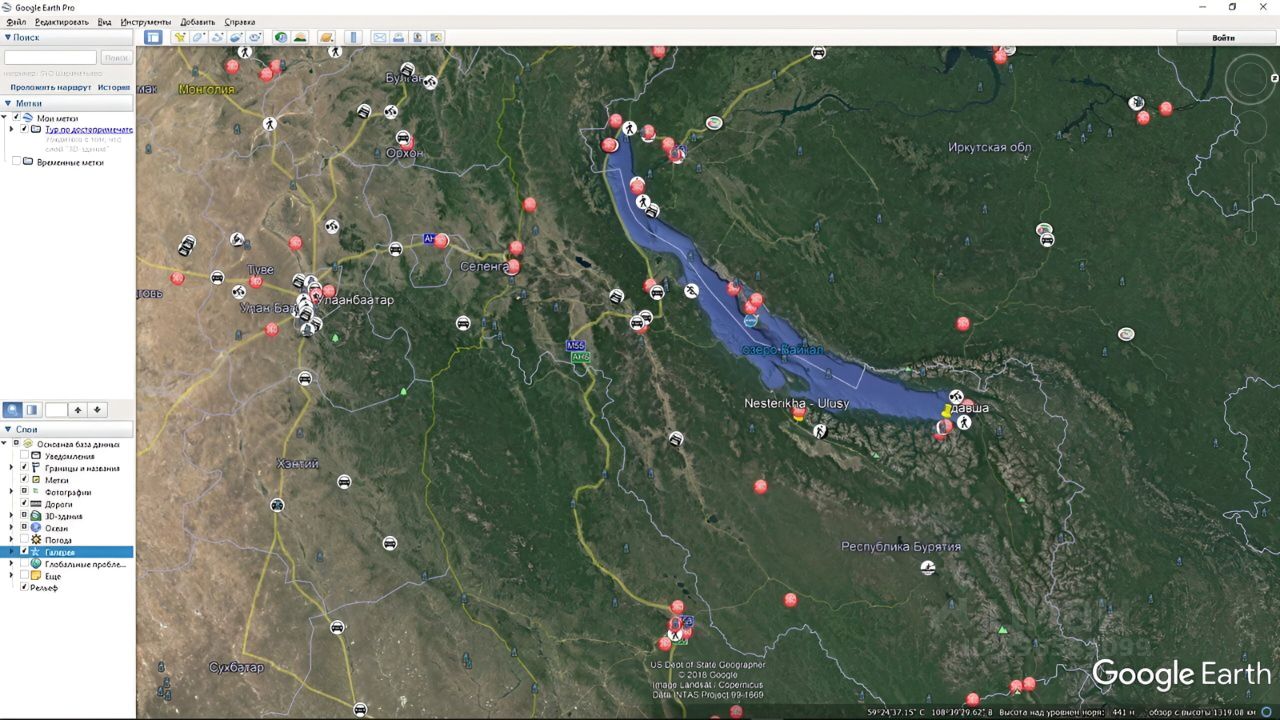Open the Проложить маршрут link
The height and width of the screenshot is (720, 1280).
50,87
